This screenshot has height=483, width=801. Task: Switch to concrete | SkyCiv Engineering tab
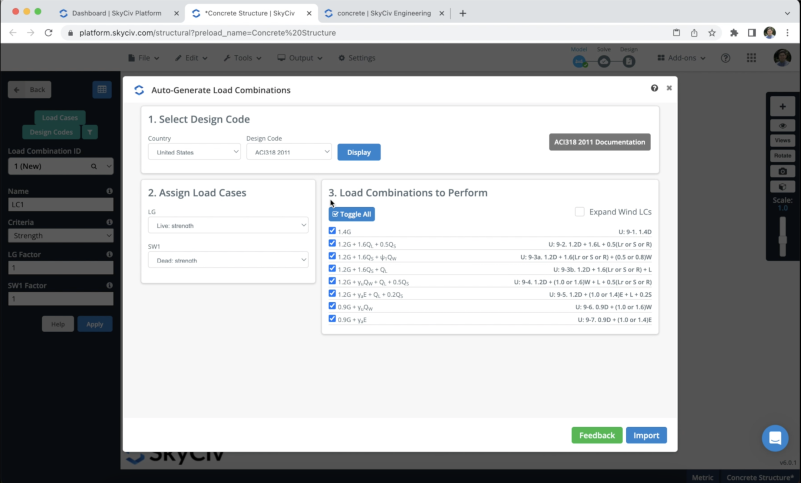tap(384, 13)
